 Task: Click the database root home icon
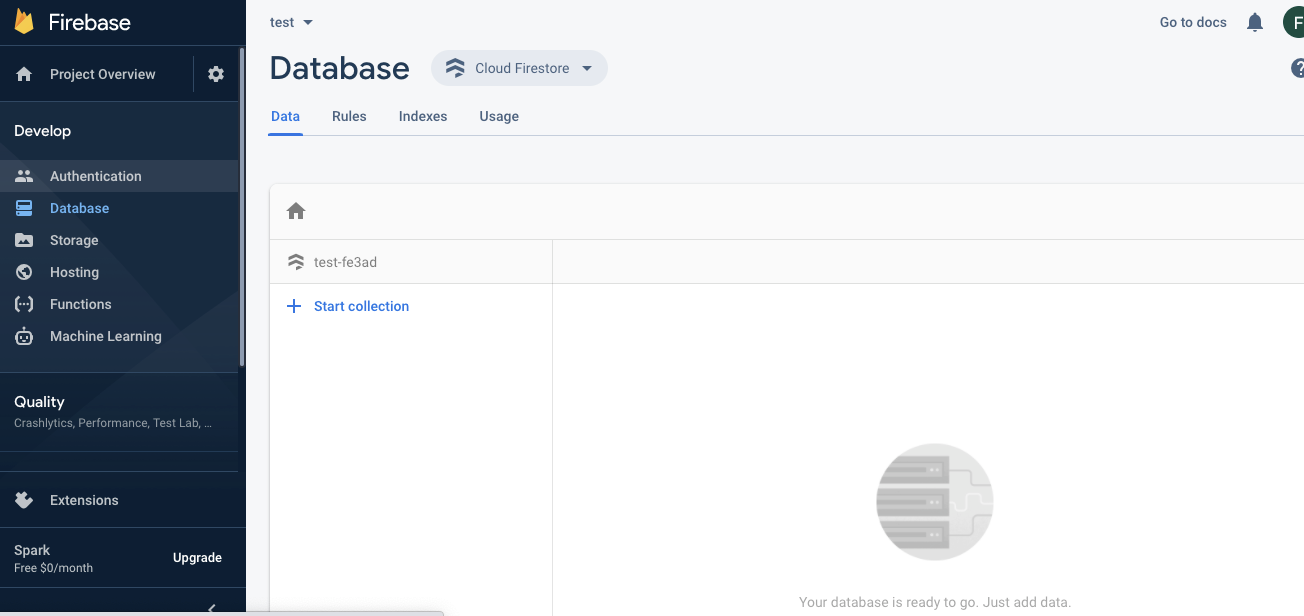click(x=296, y=211)
